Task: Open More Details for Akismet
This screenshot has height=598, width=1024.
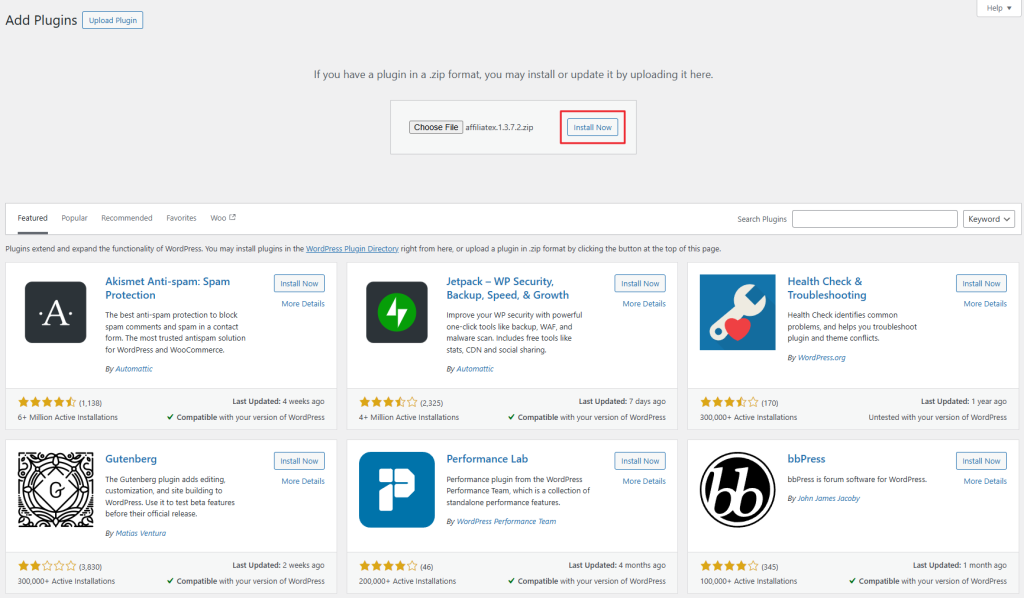Action: pos(303,304)
